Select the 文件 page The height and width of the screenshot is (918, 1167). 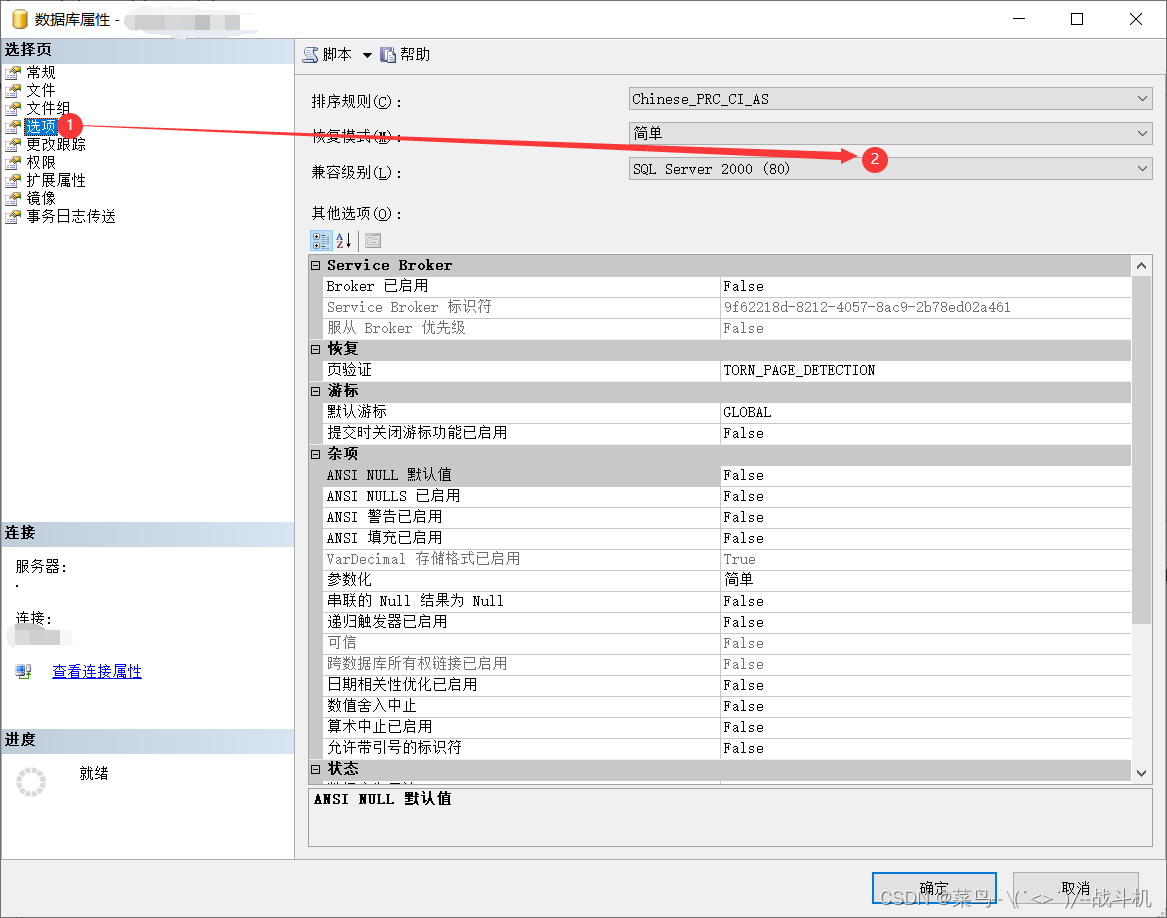tap(41, 90)
